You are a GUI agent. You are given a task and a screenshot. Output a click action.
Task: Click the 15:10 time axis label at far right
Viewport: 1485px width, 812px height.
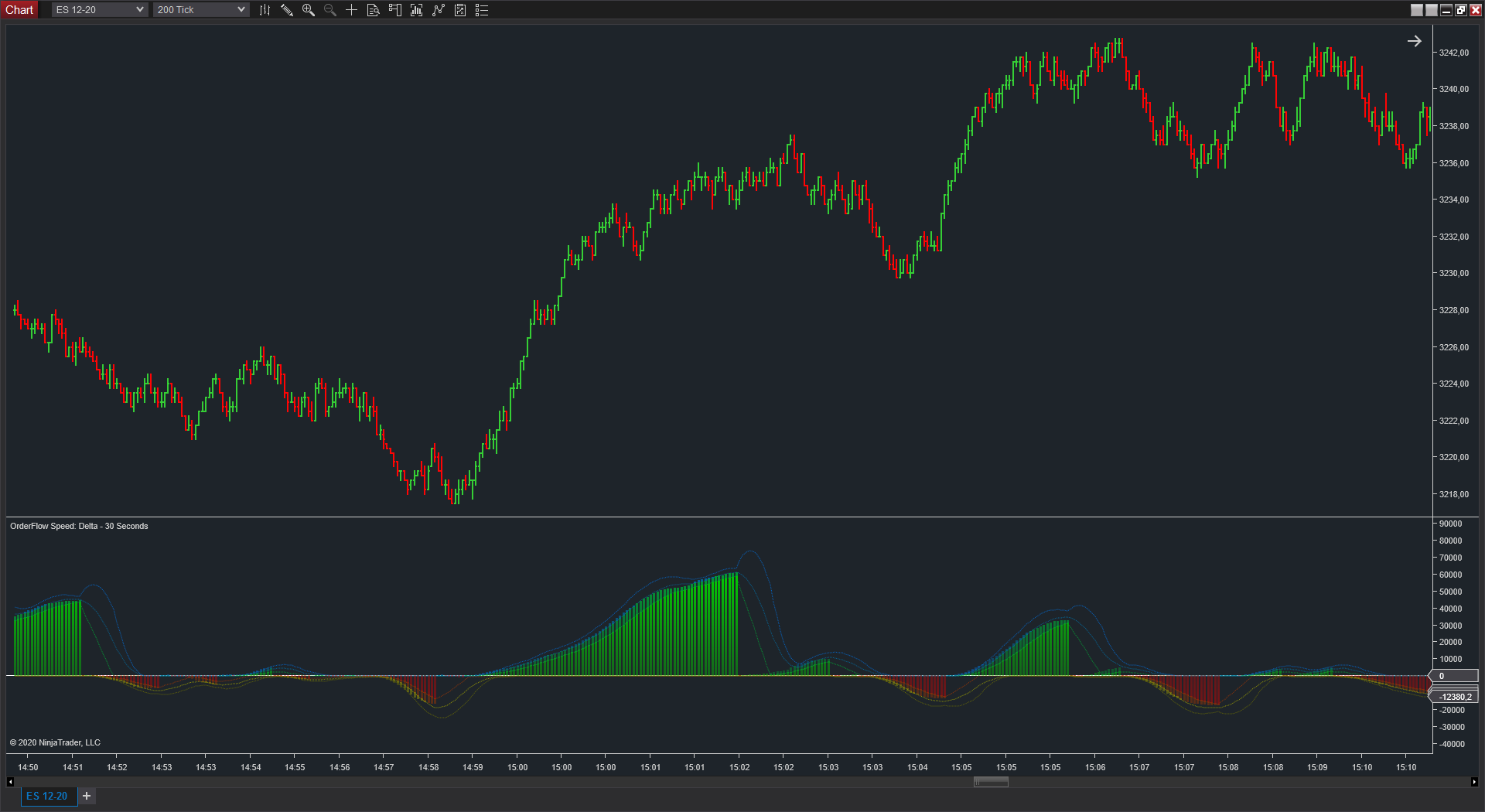[x=1406, y=767]
